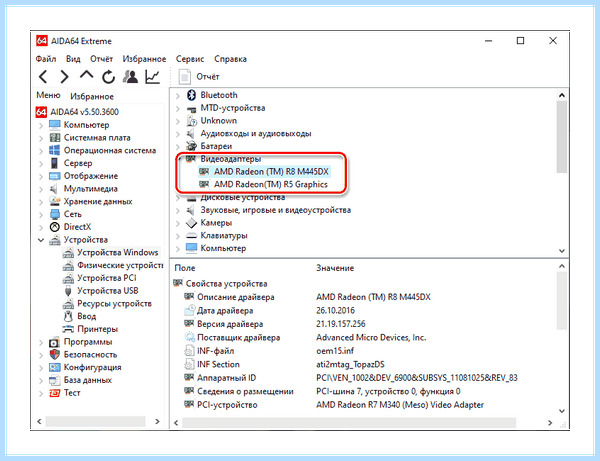Screen dimensions: 600x461
Task: Click the AIDA64 v5.50.3600 root icon
Action: (x=41, y=112)
